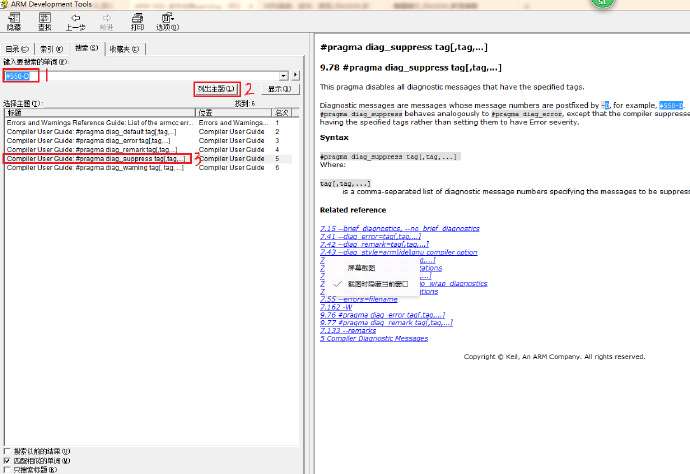
Task: Open link '7.41 --diag_error=tag[,tag,...]'
Action: pyautogui.click(x=371, y=236)
